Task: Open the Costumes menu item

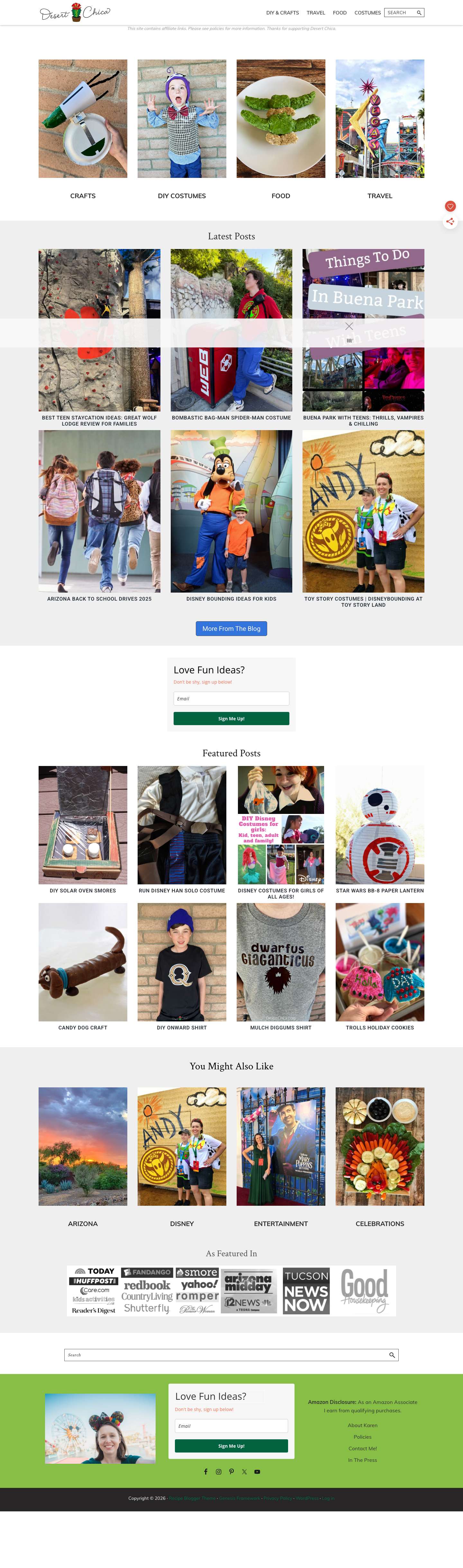Action: point(368,13)
